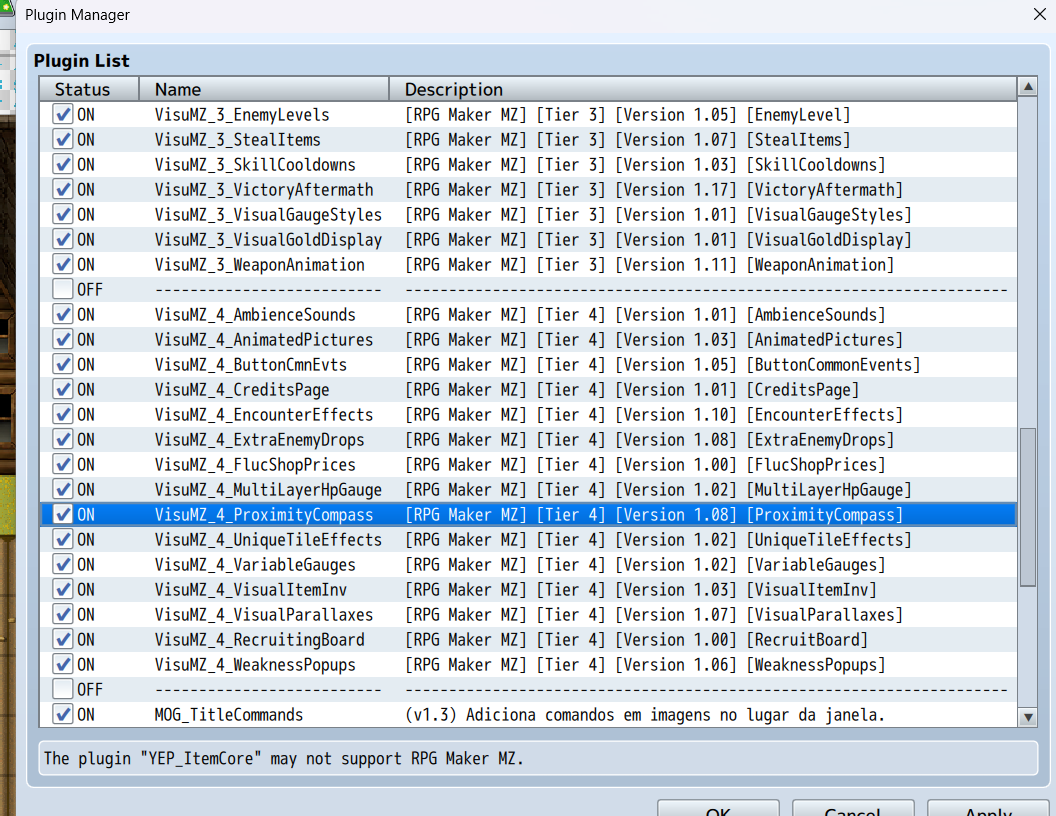
Task: Toggle the VisuMZ_4_VisualParallaxes checkbox
Action: (63, 615)
